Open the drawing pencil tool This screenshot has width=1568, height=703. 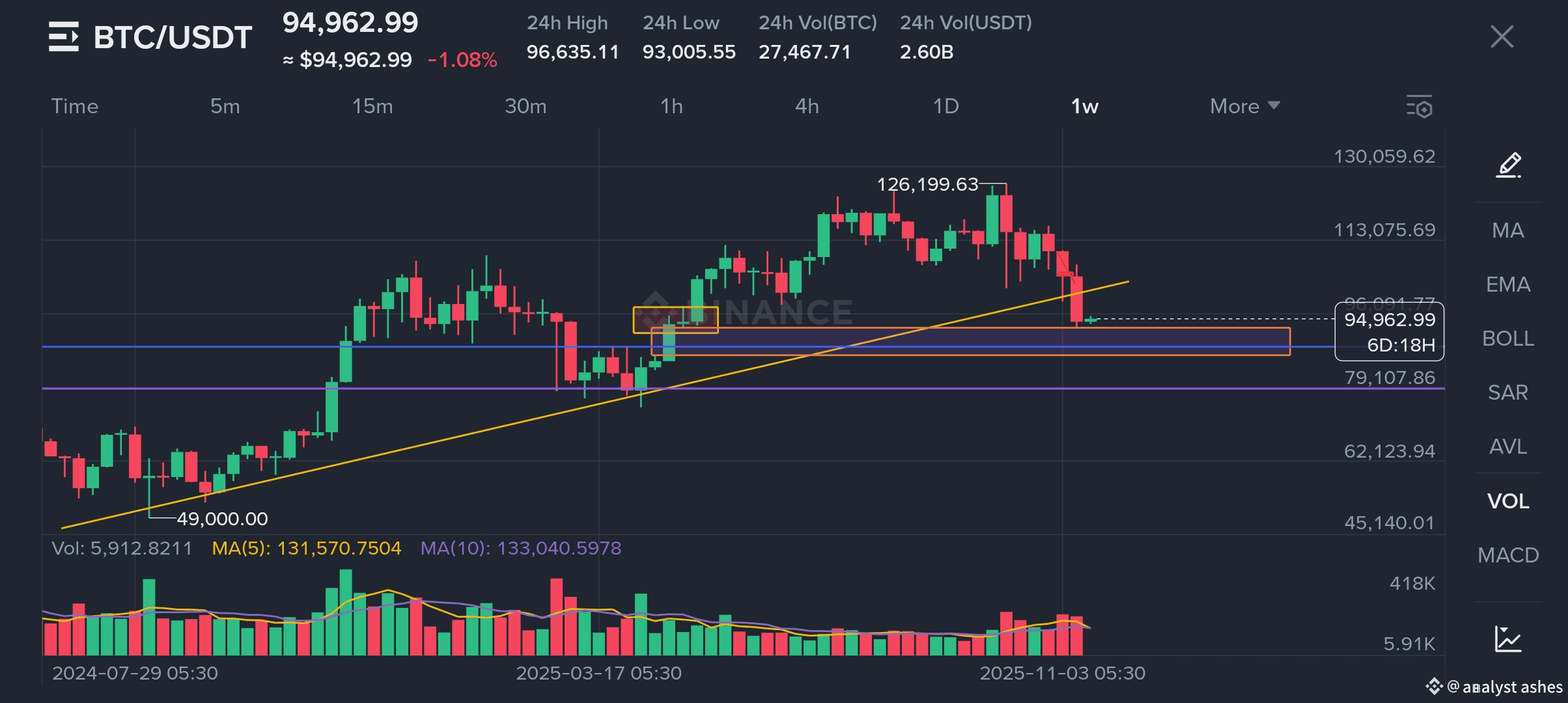pos(1508,165)
